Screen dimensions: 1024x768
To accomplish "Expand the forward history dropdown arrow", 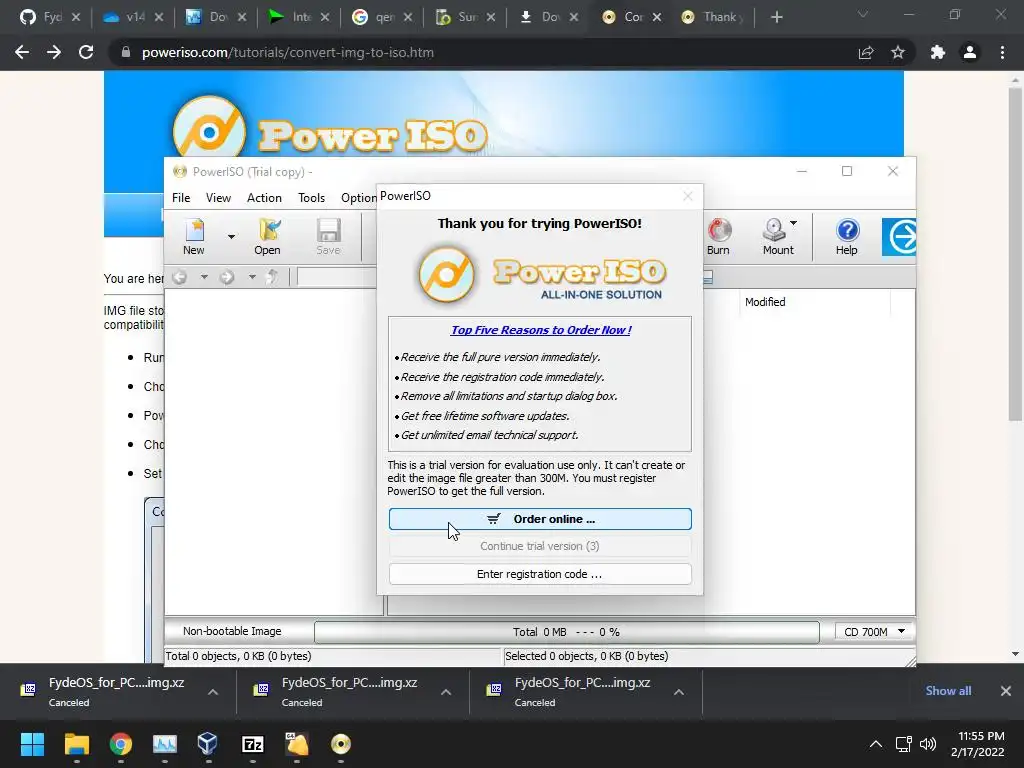I will (x=252, y=277).
